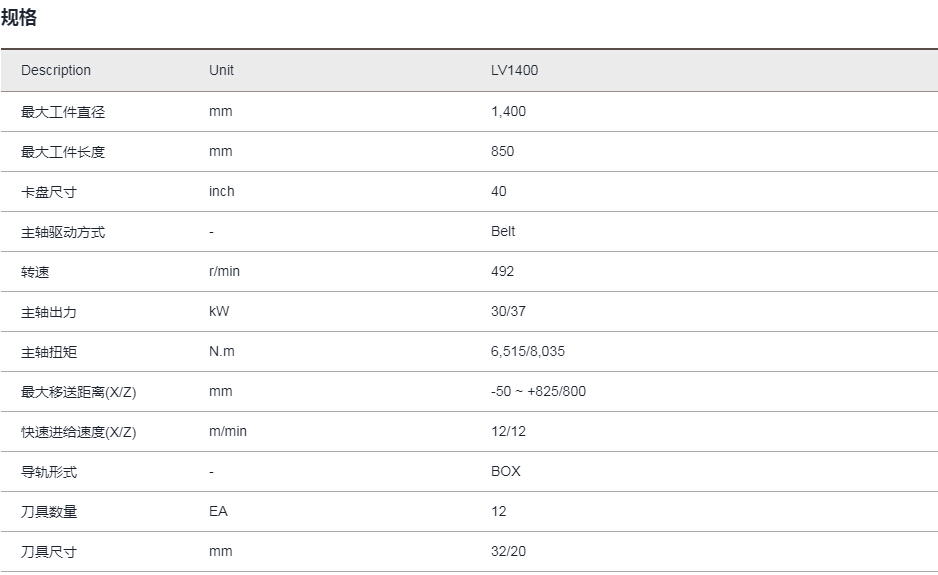Click the 12/12 rapid feed value
938x575 pixels.
tap(507, 432)
